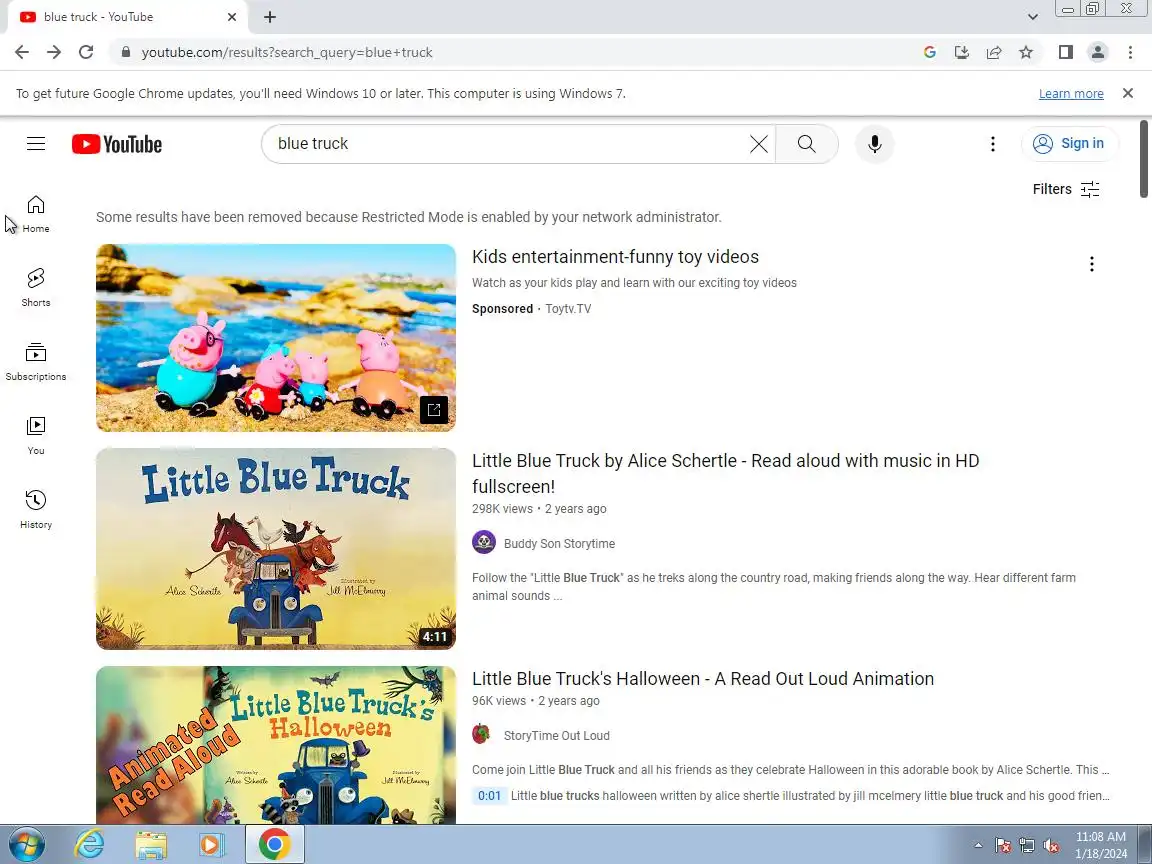The height and width of the screenshot is (864, 1152).
Task: Close the blue truck - YouTube tab
Action: coord(231,17)
